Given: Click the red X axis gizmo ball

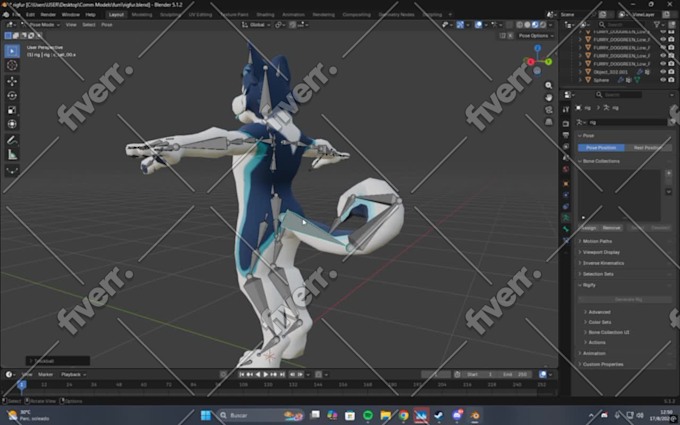Looking at the screenshot, I should tap(531, 62).
